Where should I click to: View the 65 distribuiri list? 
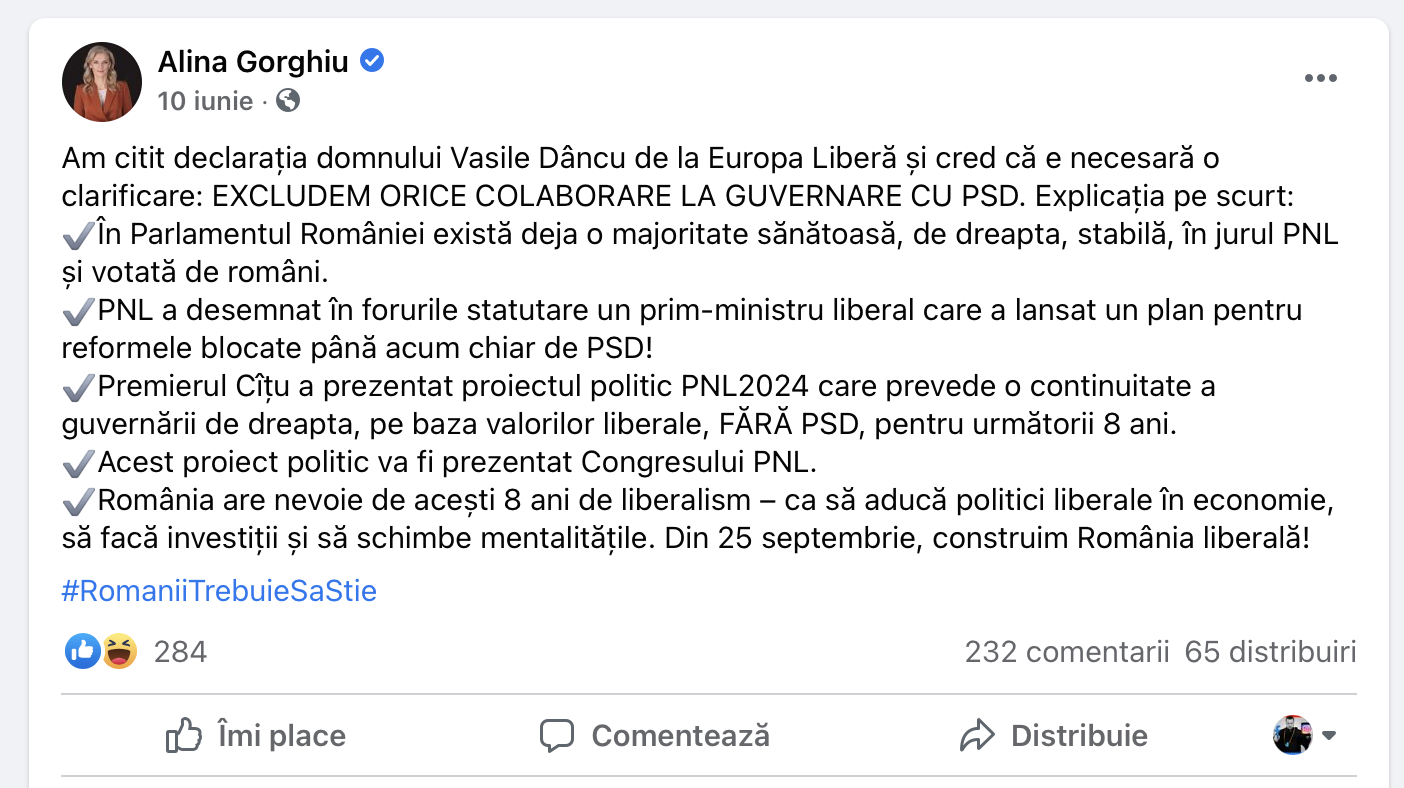[1270, 653]
